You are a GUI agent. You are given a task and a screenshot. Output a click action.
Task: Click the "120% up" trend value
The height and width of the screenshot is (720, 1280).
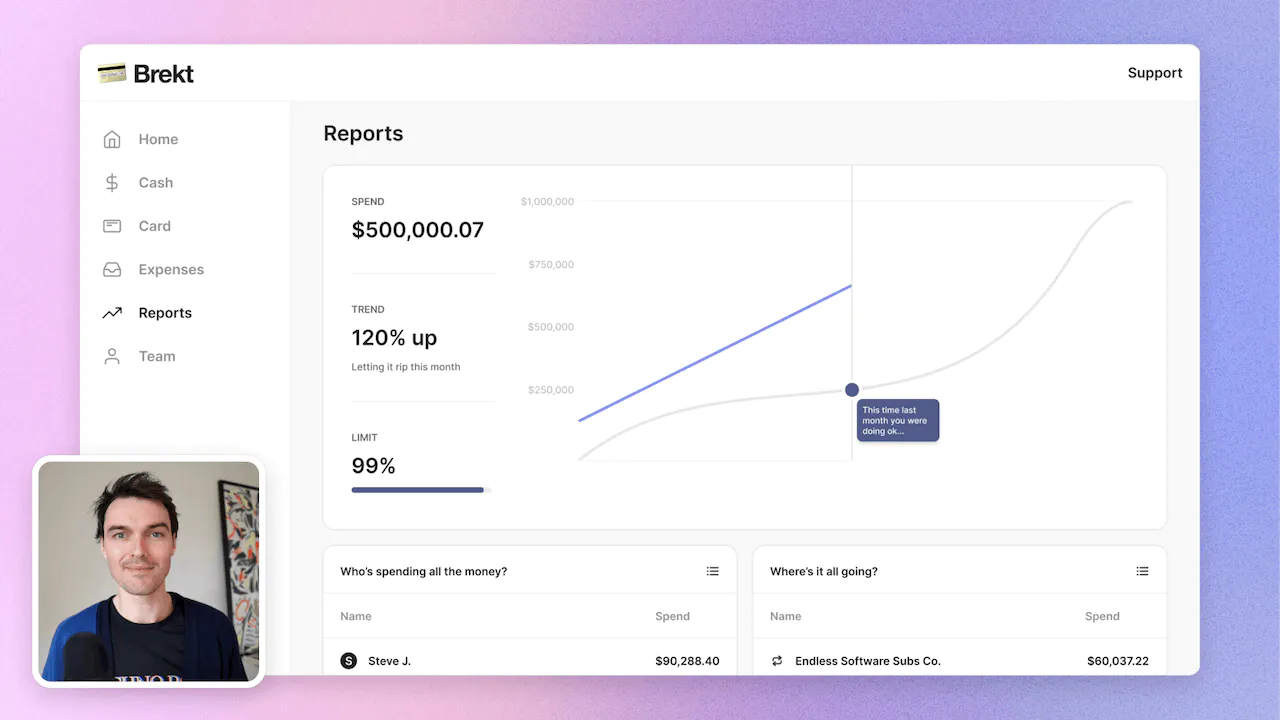pos(394,338)
